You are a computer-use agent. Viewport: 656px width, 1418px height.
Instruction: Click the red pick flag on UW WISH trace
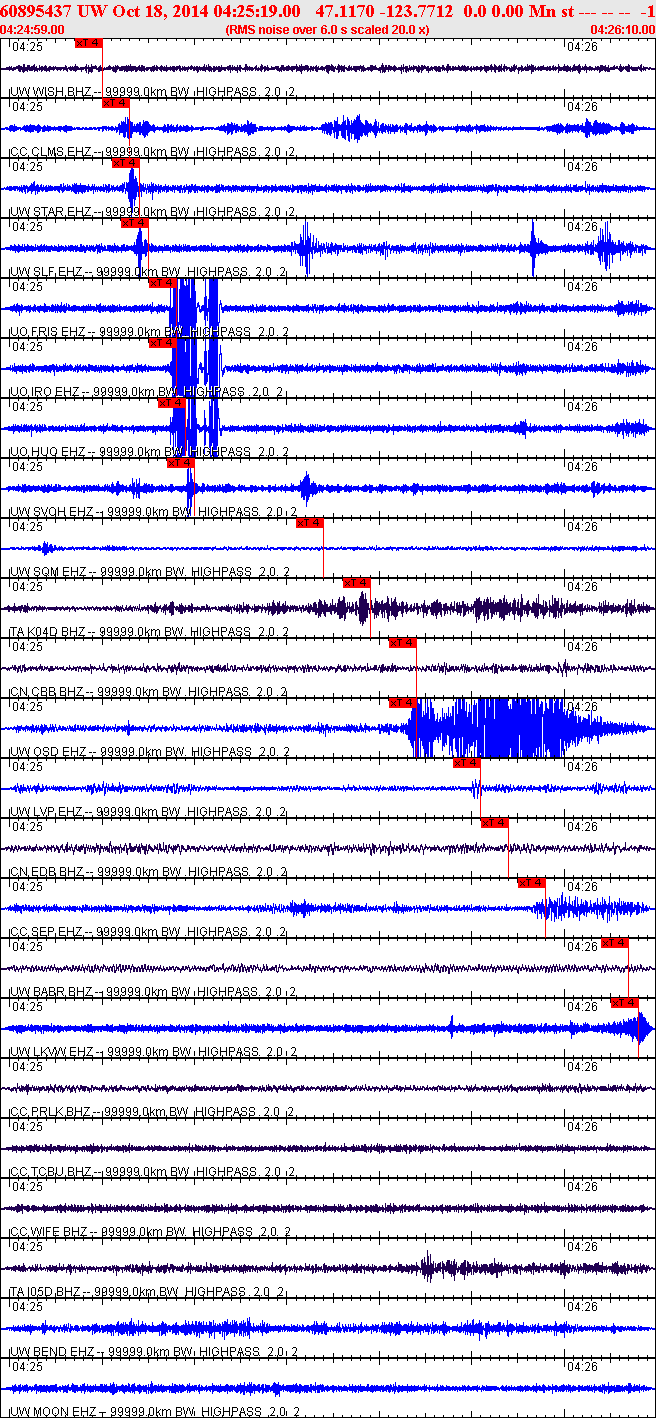coord(89,43)
